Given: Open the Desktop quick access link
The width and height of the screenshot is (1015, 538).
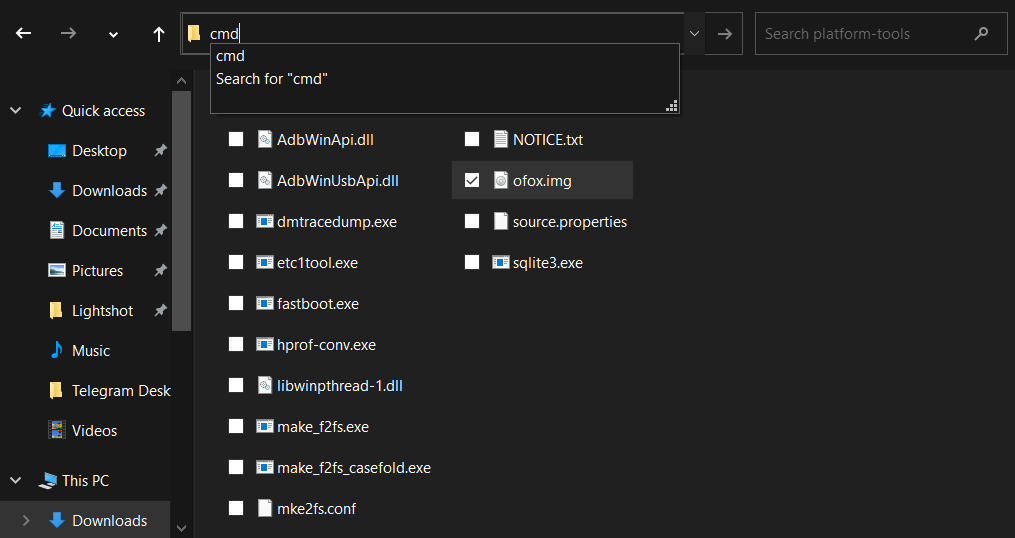Looking at the screenshot, I should pos(99,151).
